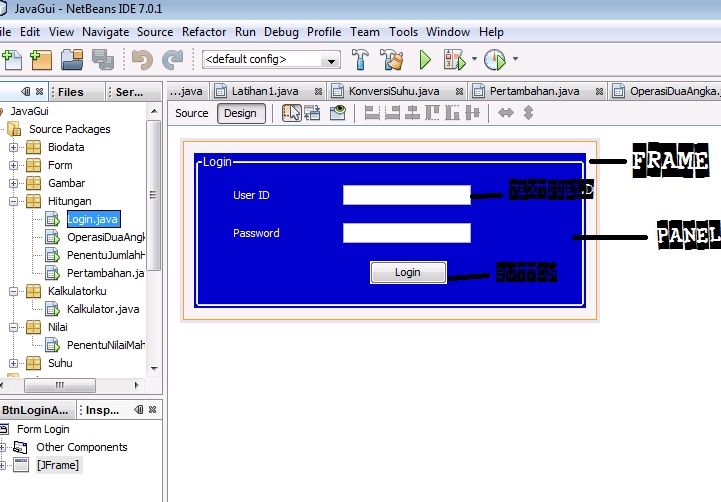The width and height of the screenshot is (721, 502).
Task: Open the Help menu
Action: click(491, 32)
